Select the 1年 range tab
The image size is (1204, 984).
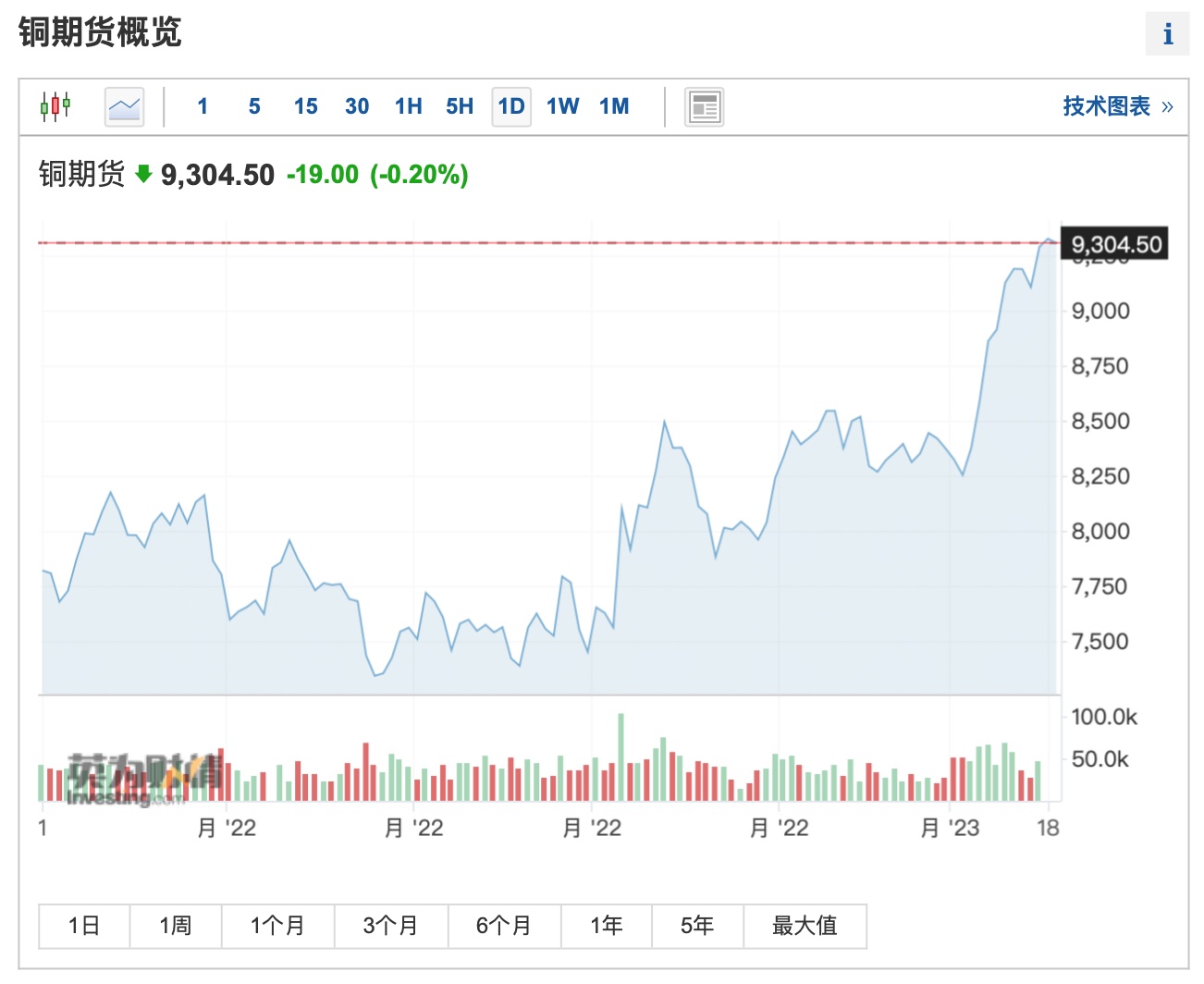point(606,926)
